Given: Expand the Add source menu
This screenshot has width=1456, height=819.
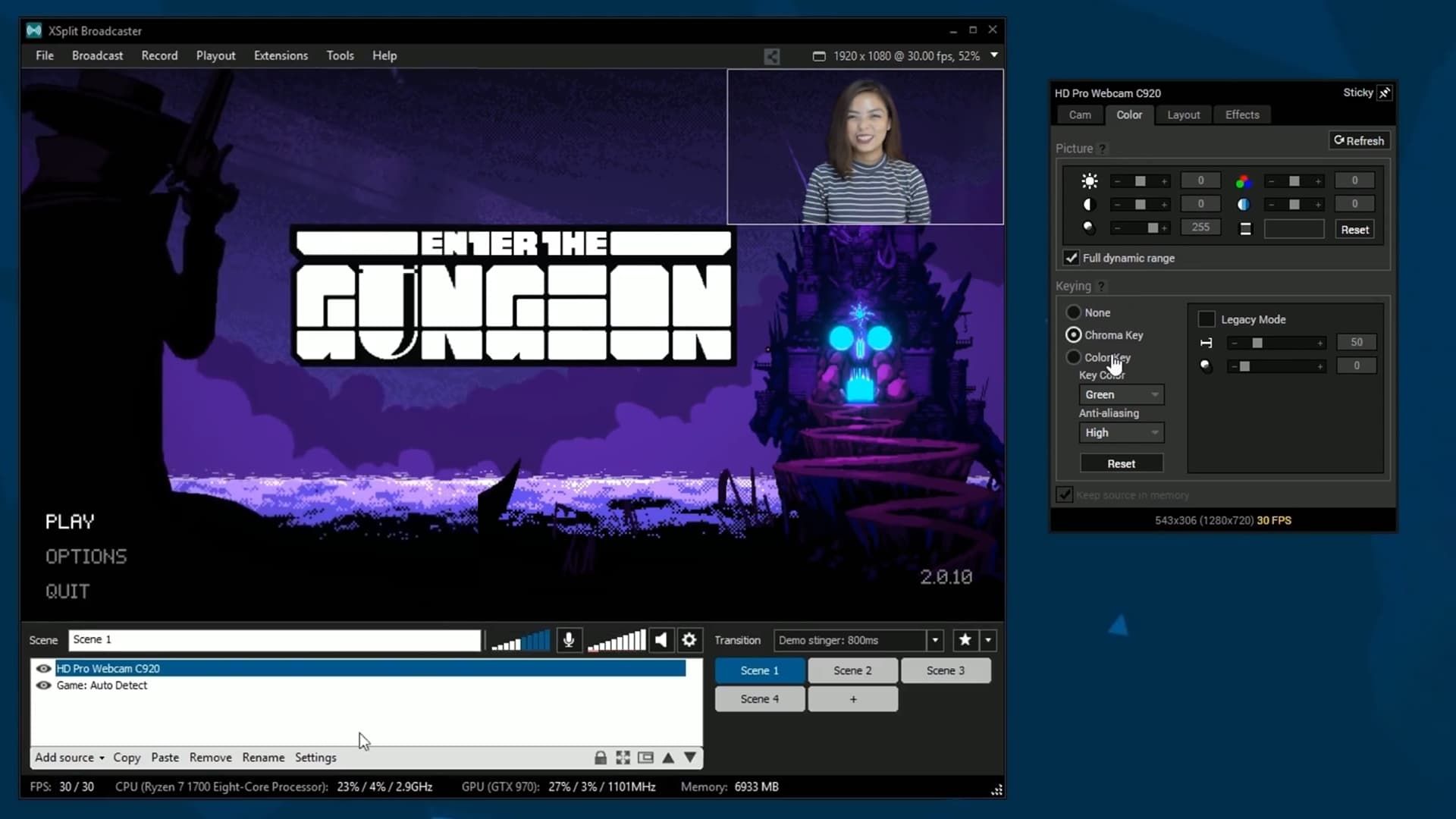Looking at the screenshot, I should [69, 758].
